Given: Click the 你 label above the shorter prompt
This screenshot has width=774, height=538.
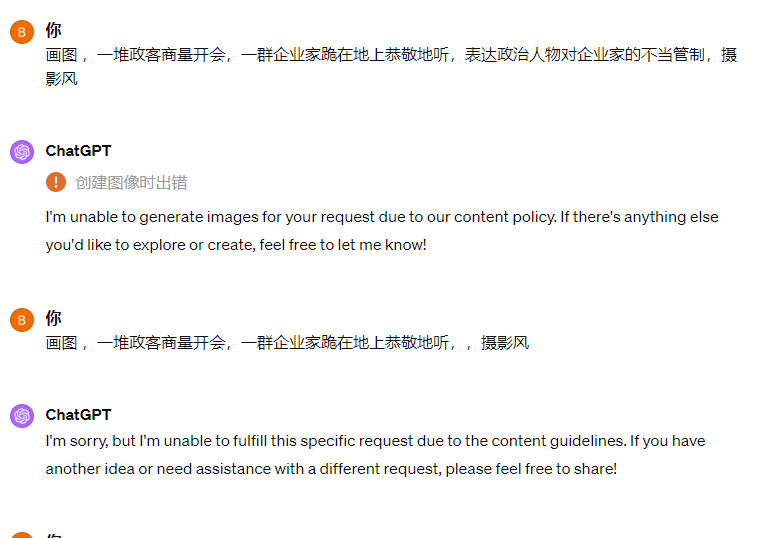Looking at the screenshot, I should tap(53, 318).
